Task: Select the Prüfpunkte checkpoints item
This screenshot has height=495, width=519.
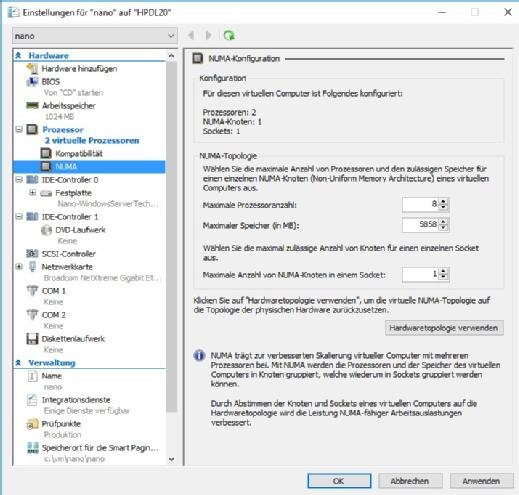Action: [61, 424]
